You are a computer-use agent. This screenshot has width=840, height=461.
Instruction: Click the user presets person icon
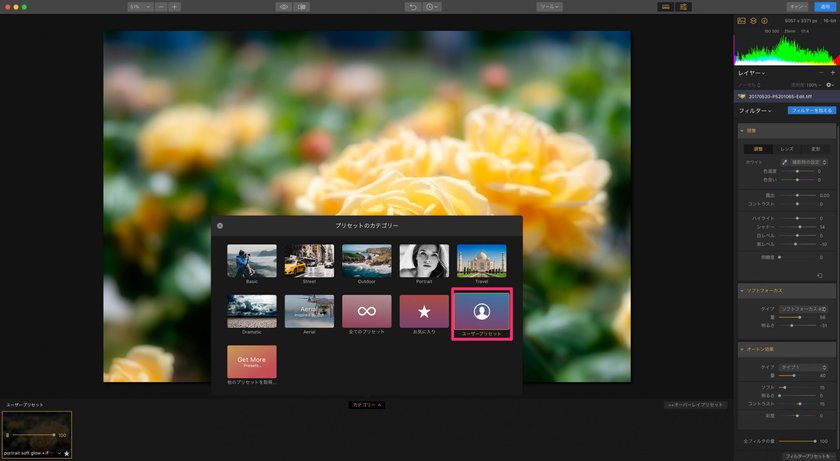point(482,311)
